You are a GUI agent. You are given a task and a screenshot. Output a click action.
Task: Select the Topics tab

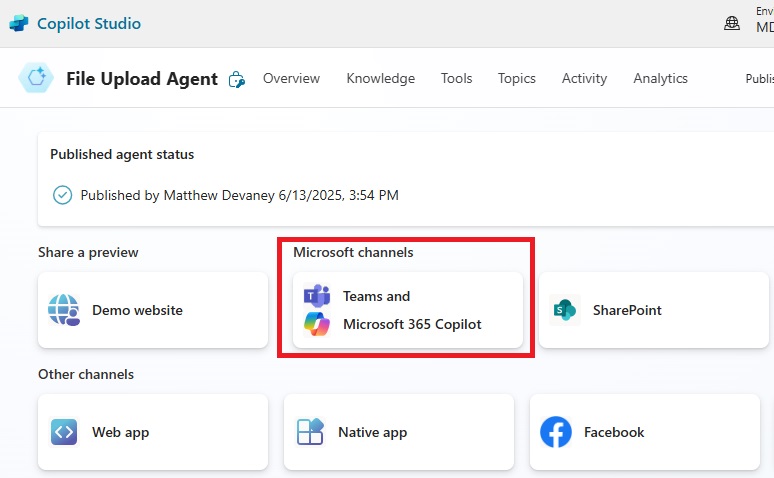tap(516, 78)
